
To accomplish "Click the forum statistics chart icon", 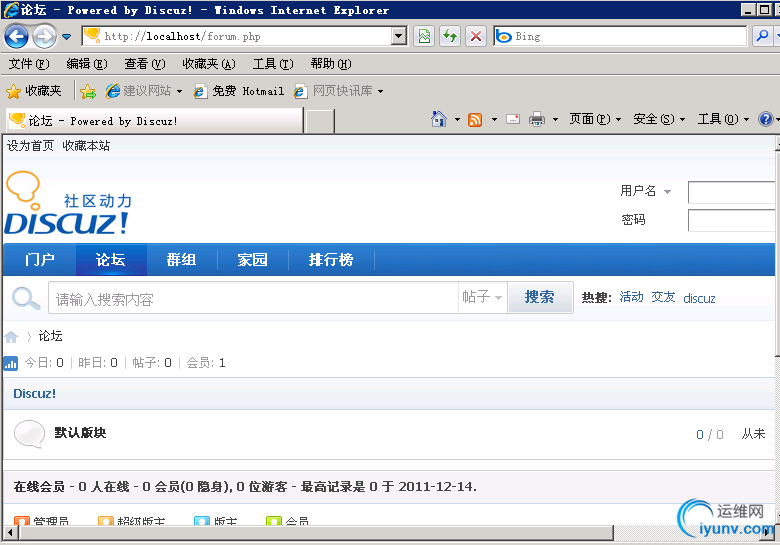I will [11, 363].
